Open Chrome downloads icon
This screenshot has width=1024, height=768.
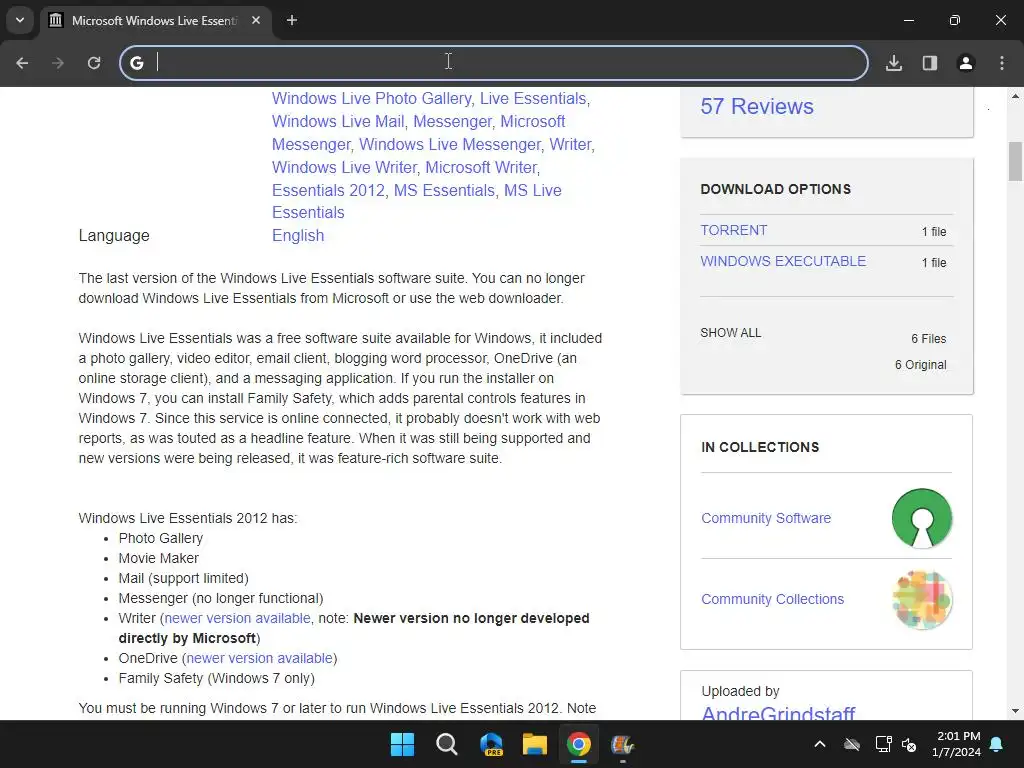click(894, 63)
